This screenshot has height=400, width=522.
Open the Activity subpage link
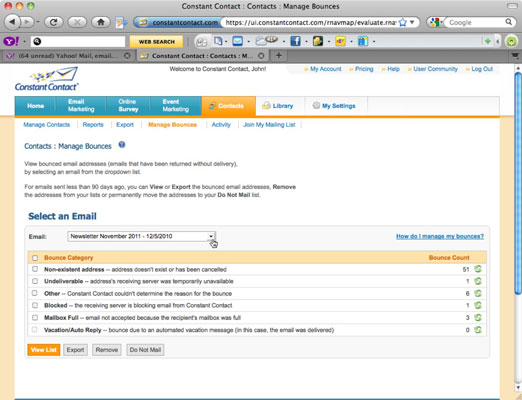(x=221, y=125)
